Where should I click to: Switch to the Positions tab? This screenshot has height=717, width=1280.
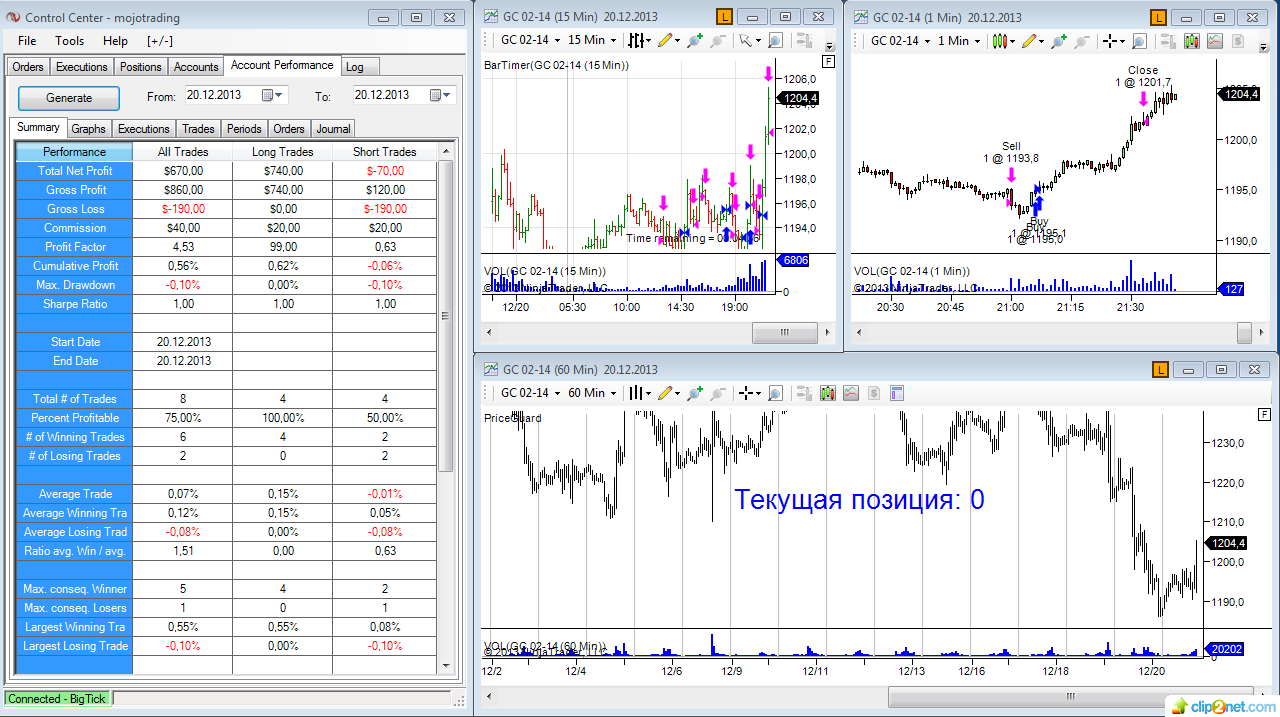140,67
